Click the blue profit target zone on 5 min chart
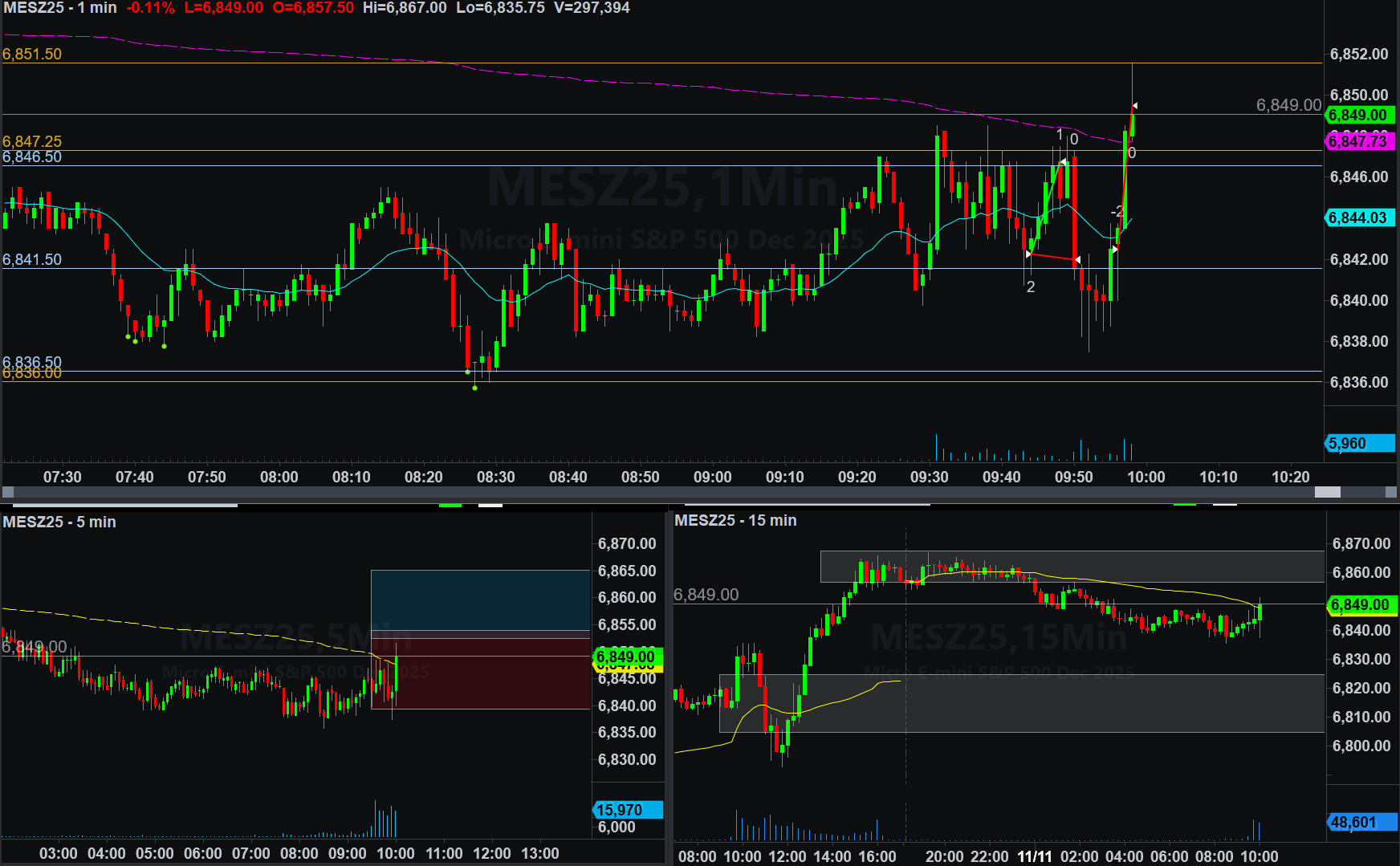The height and width of the screenshot is (866, 1400). tap(480, 600)
